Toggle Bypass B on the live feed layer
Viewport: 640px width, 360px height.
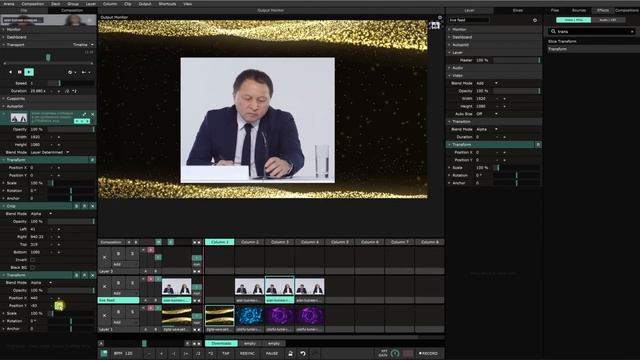click(118, 283)
